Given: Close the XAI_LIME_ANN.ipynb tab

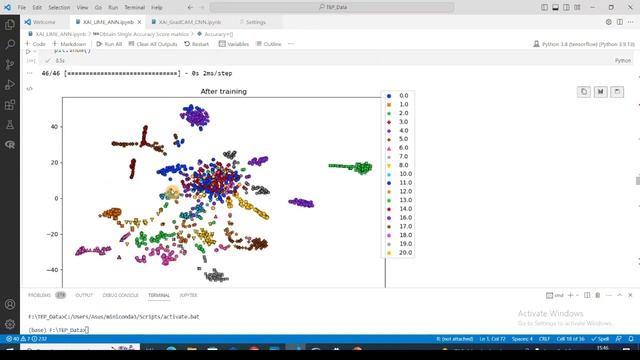Looking at the screenshot, I should coord(140,22).
